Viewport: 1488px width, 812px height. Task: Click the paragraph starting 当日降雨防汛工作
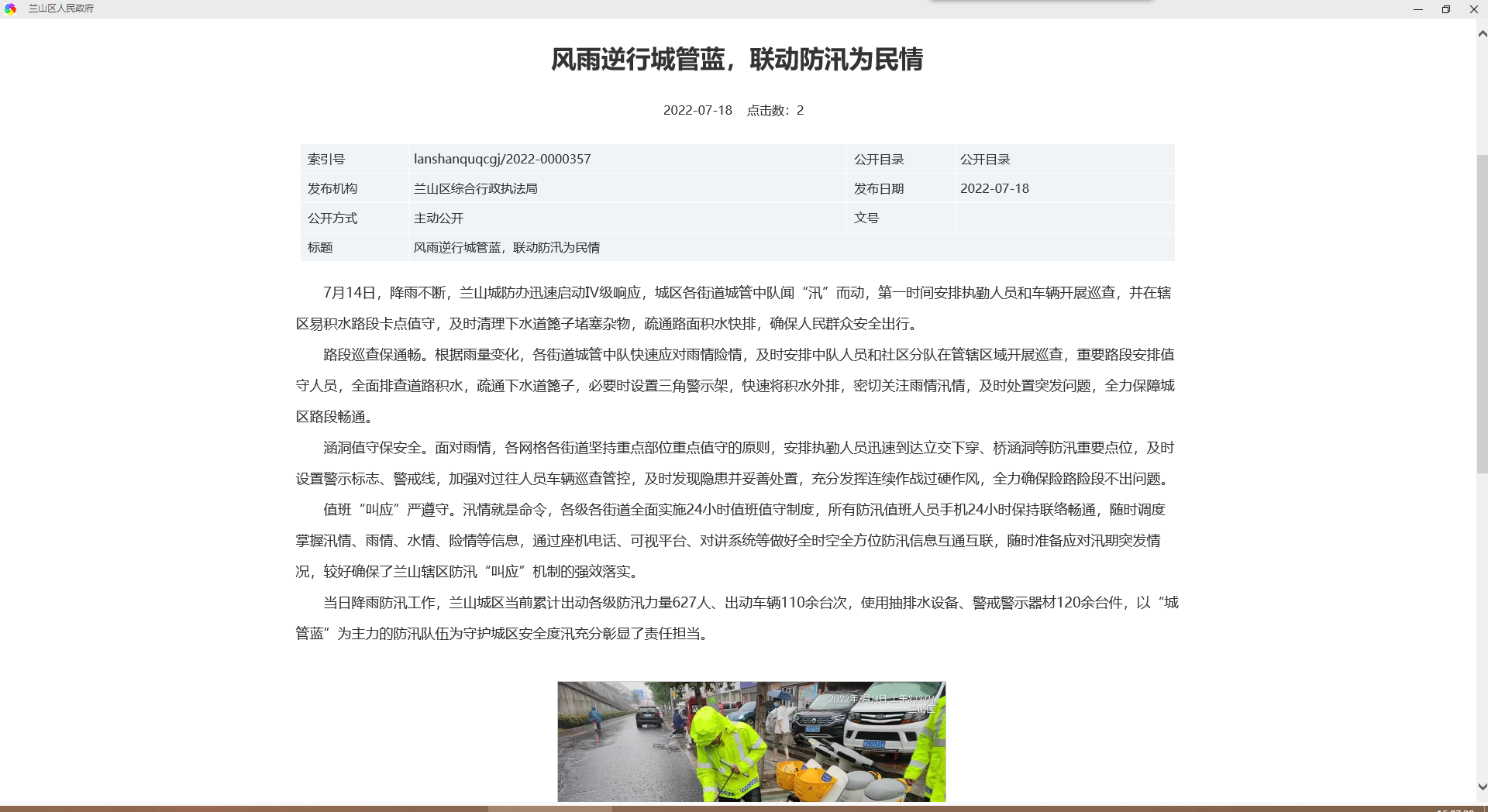(737, 618)
